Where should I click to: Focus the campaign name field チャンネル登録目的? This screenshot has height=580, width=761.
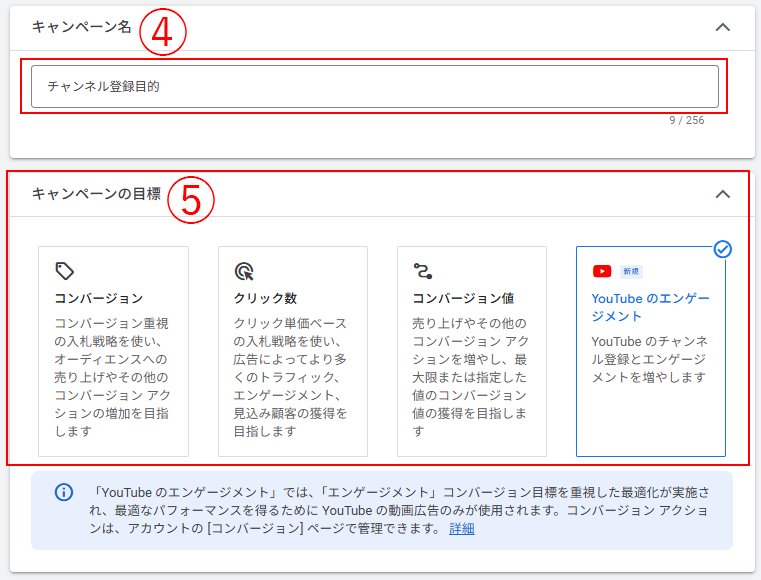[375, 86]
